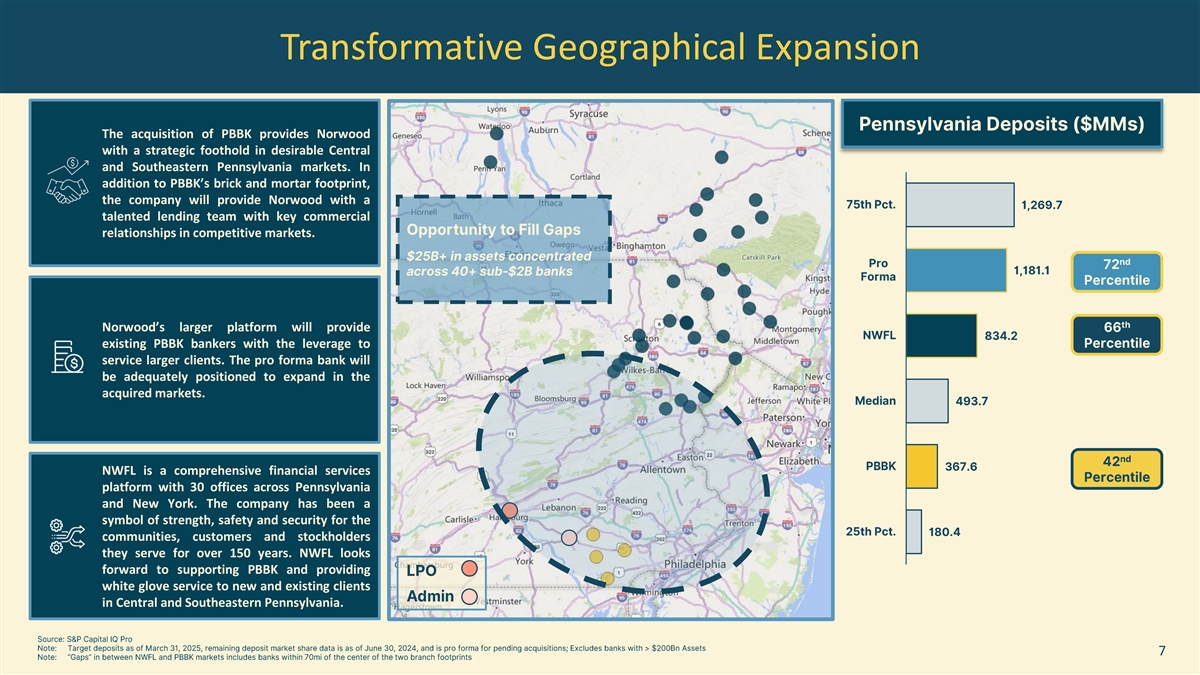Image resolution: width=1200 pixels, height=675 pixels.
Task: Click the yellow branch marker nearest Wilmington
Action: pos(607,578)
